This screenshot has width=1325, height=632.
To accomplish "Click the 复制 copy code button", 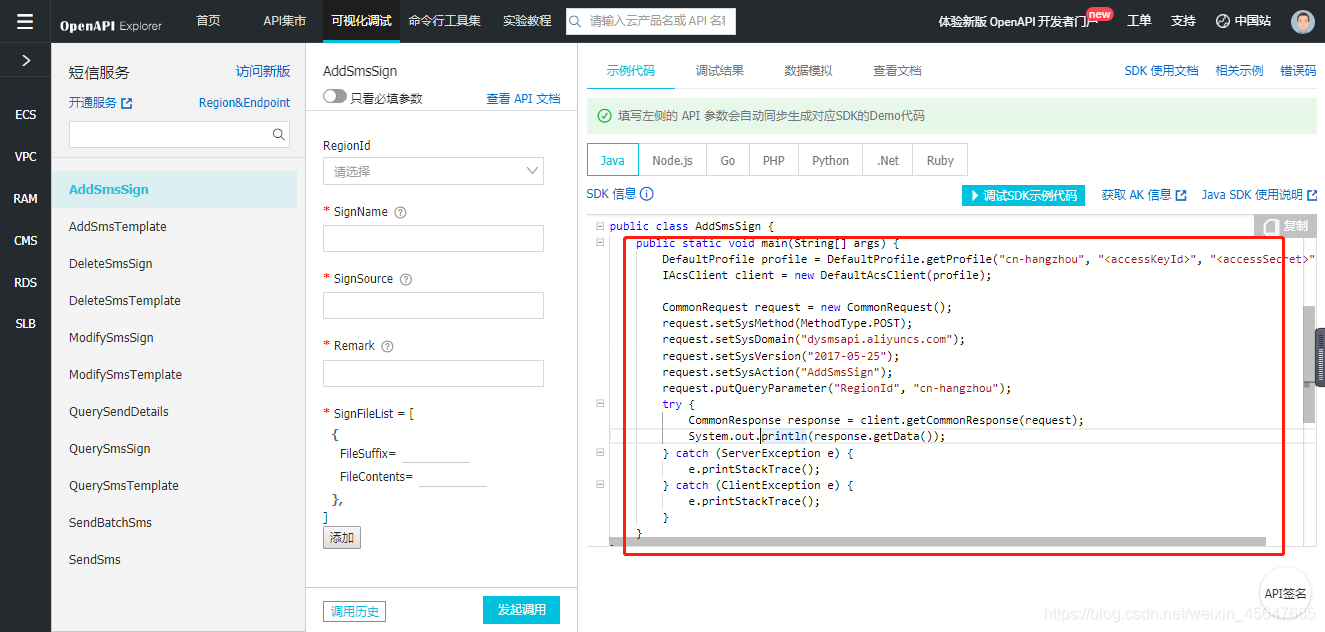I will [1285, 226].
